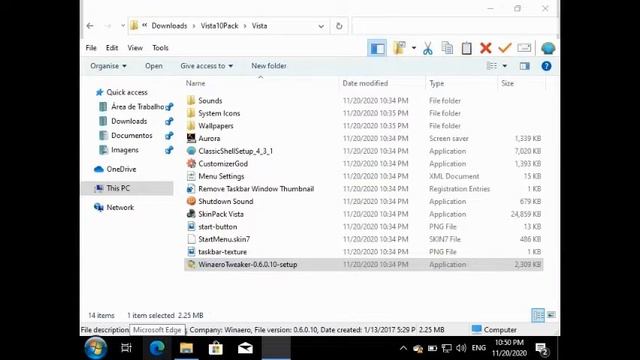Select Downloads in the navigation pane
Viewport: 640px width, 360px height.
[x=129, y=121]
